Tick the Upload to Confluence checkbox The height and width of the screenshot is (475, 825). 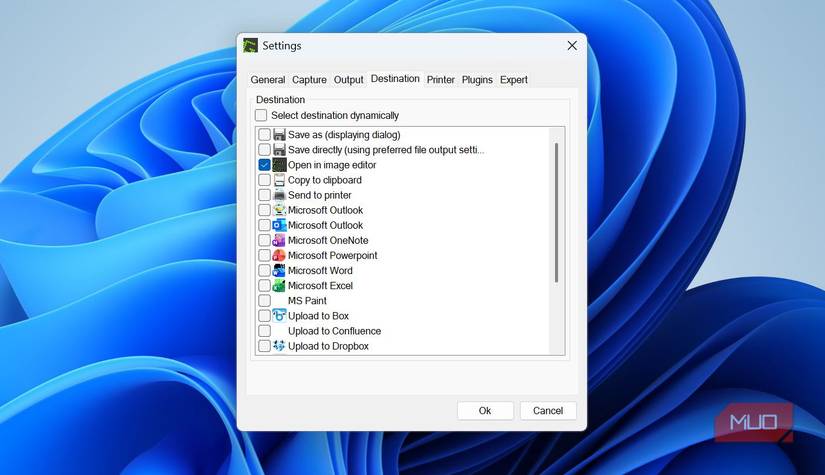pos(265,331)
